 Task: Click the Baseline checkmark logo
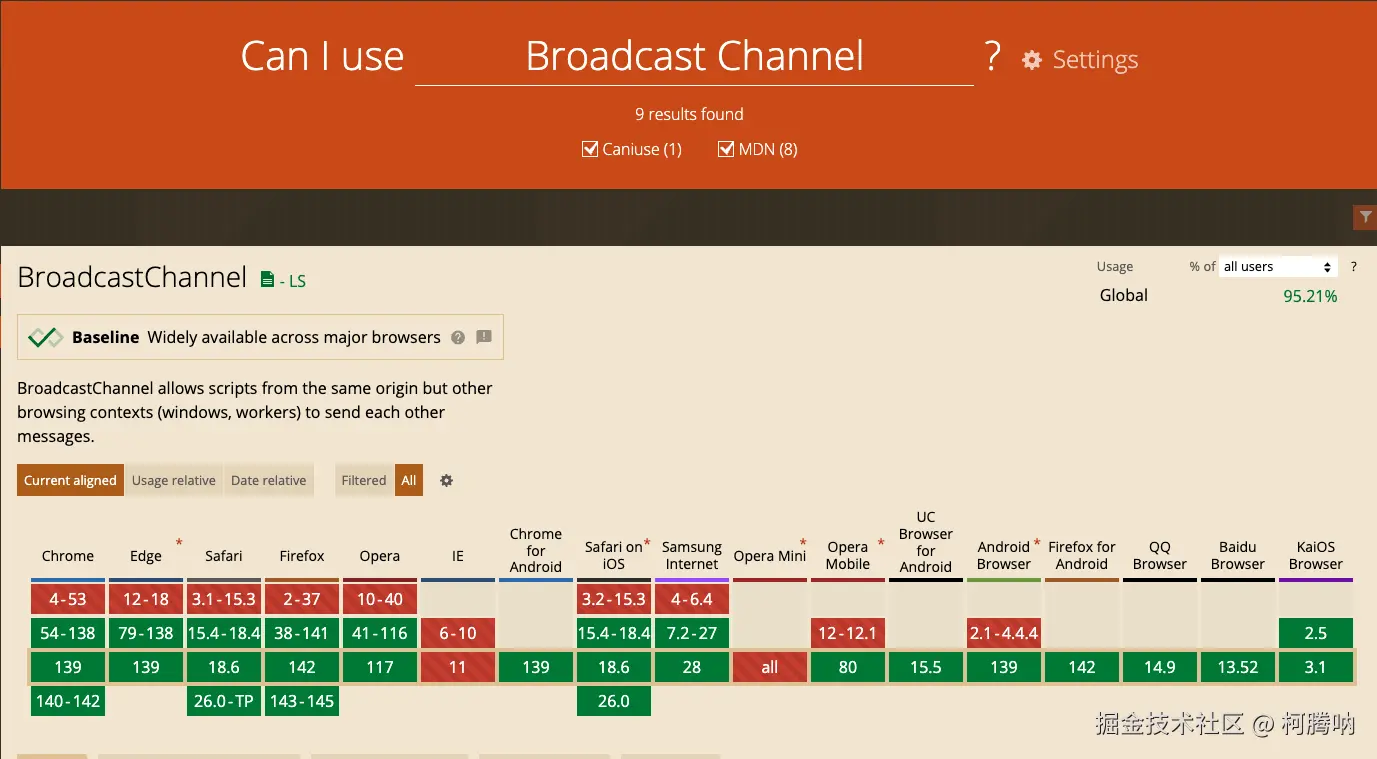pyautogui.click(x=45, y=338)
